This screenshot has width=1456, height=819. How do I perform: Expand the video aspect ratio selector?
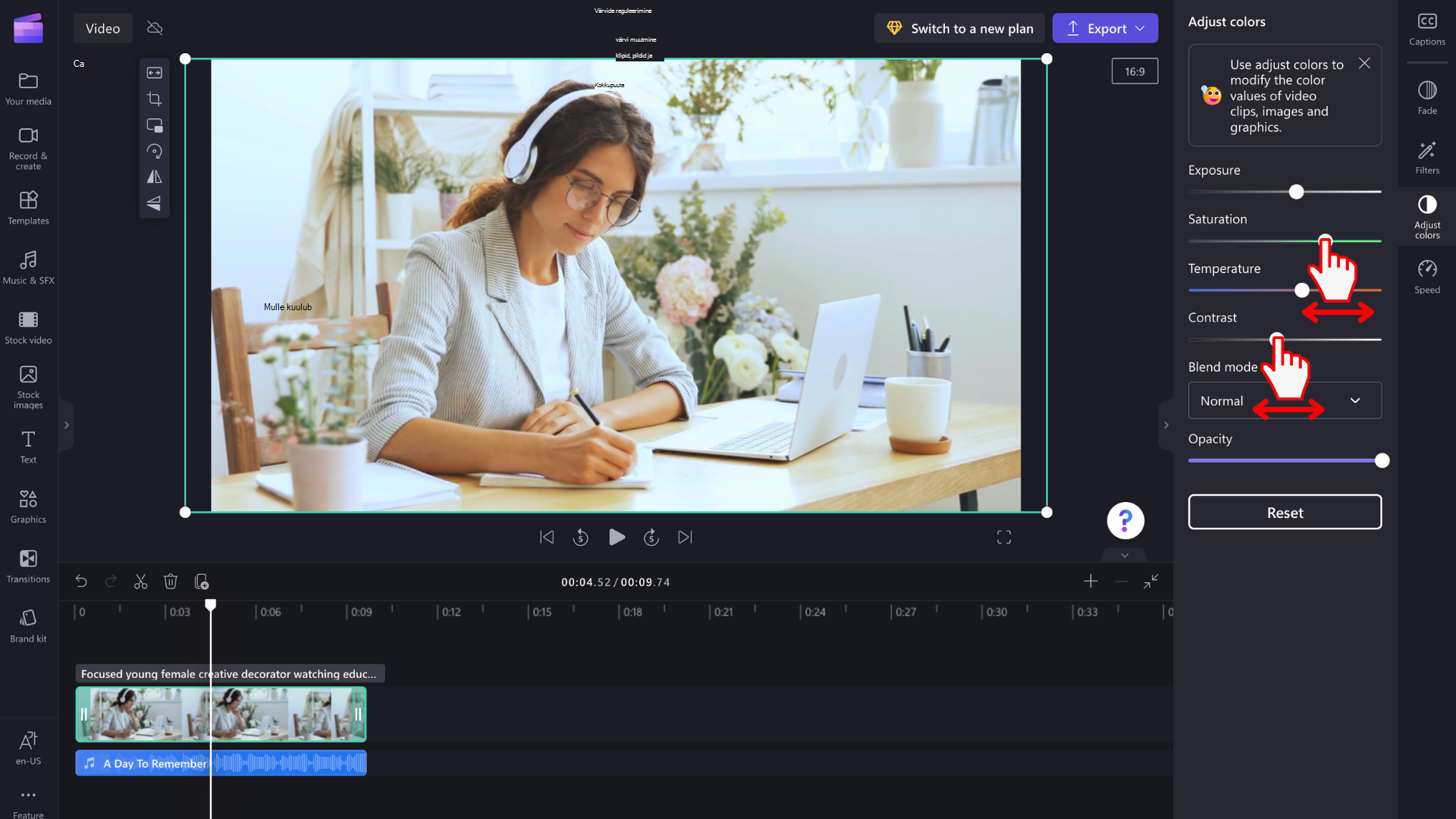pos(1135,71)
